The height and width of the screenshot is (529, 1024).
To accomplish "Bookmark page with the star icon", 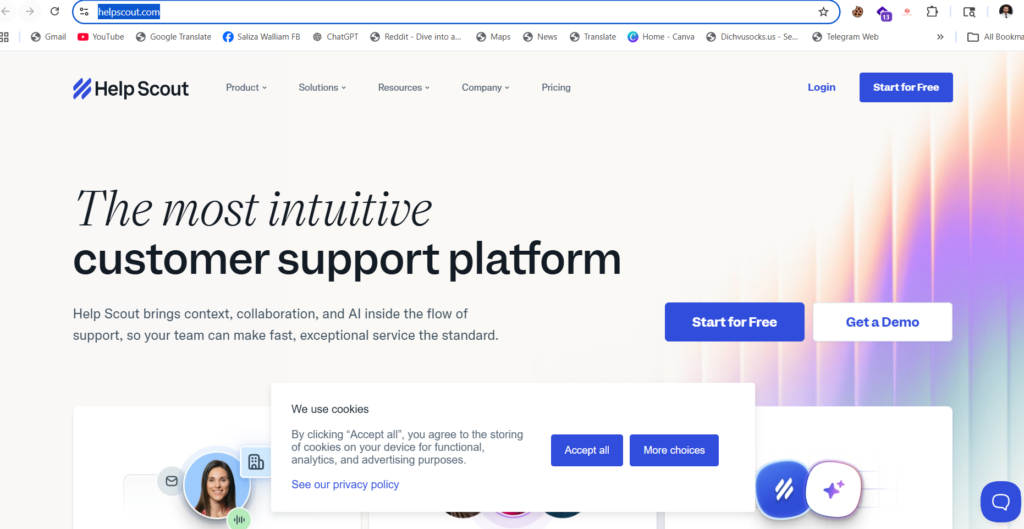I will tap(824, 12).
